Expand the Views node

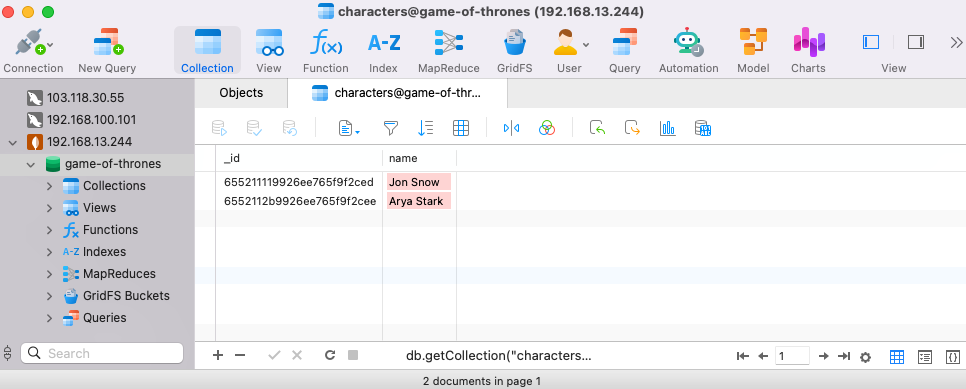49,208
